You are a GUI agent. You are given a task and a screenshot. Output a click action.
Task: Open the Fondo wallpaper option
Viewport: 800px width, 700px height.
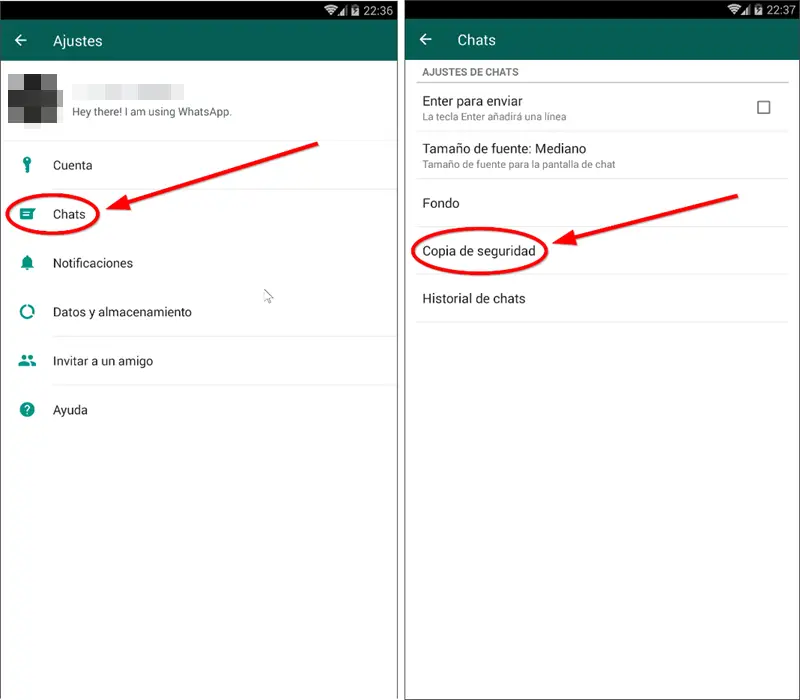pyautogui.click(x=602, y=203)
